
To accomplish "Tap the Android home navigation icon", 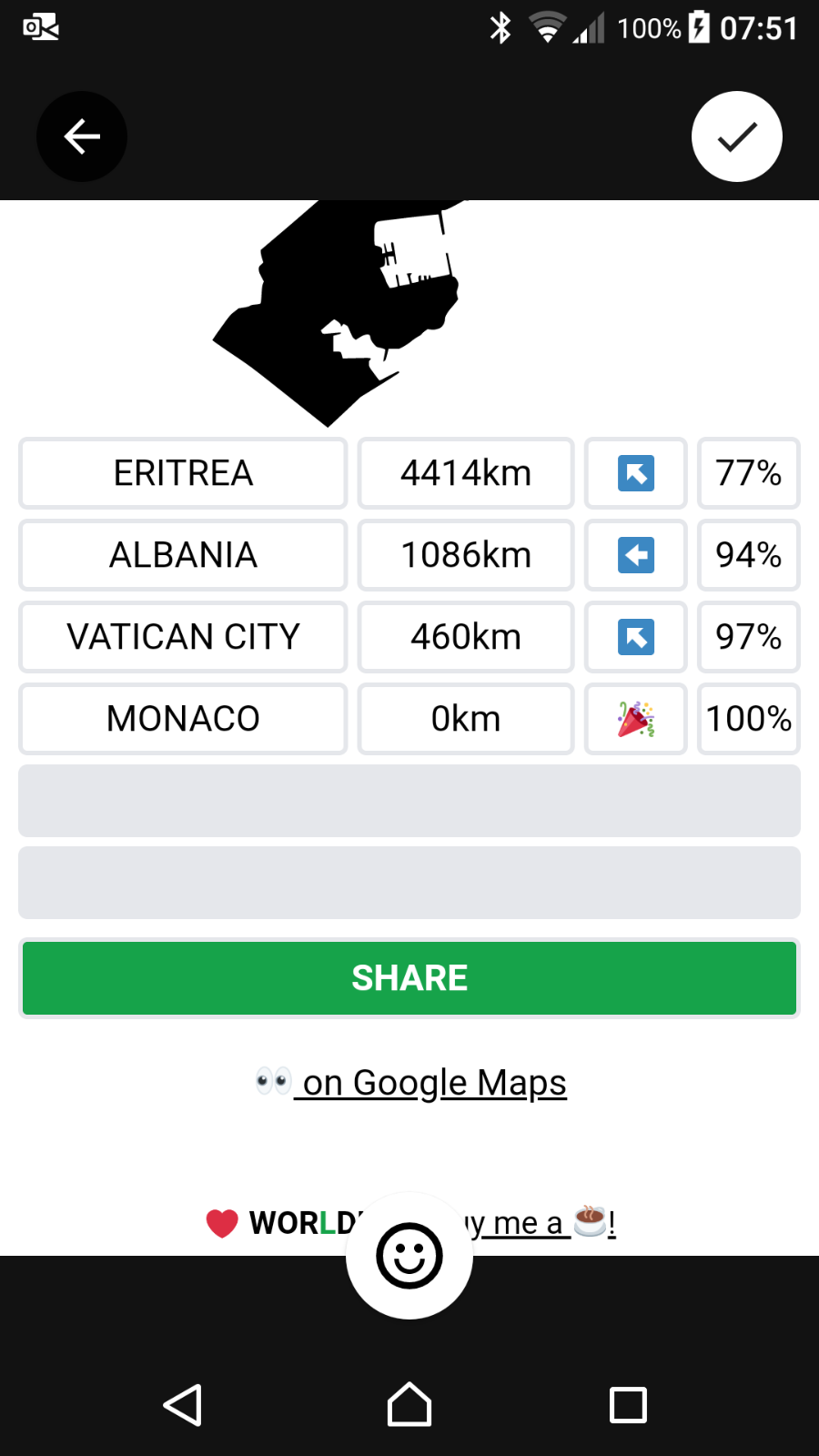I will (409, 1405).
